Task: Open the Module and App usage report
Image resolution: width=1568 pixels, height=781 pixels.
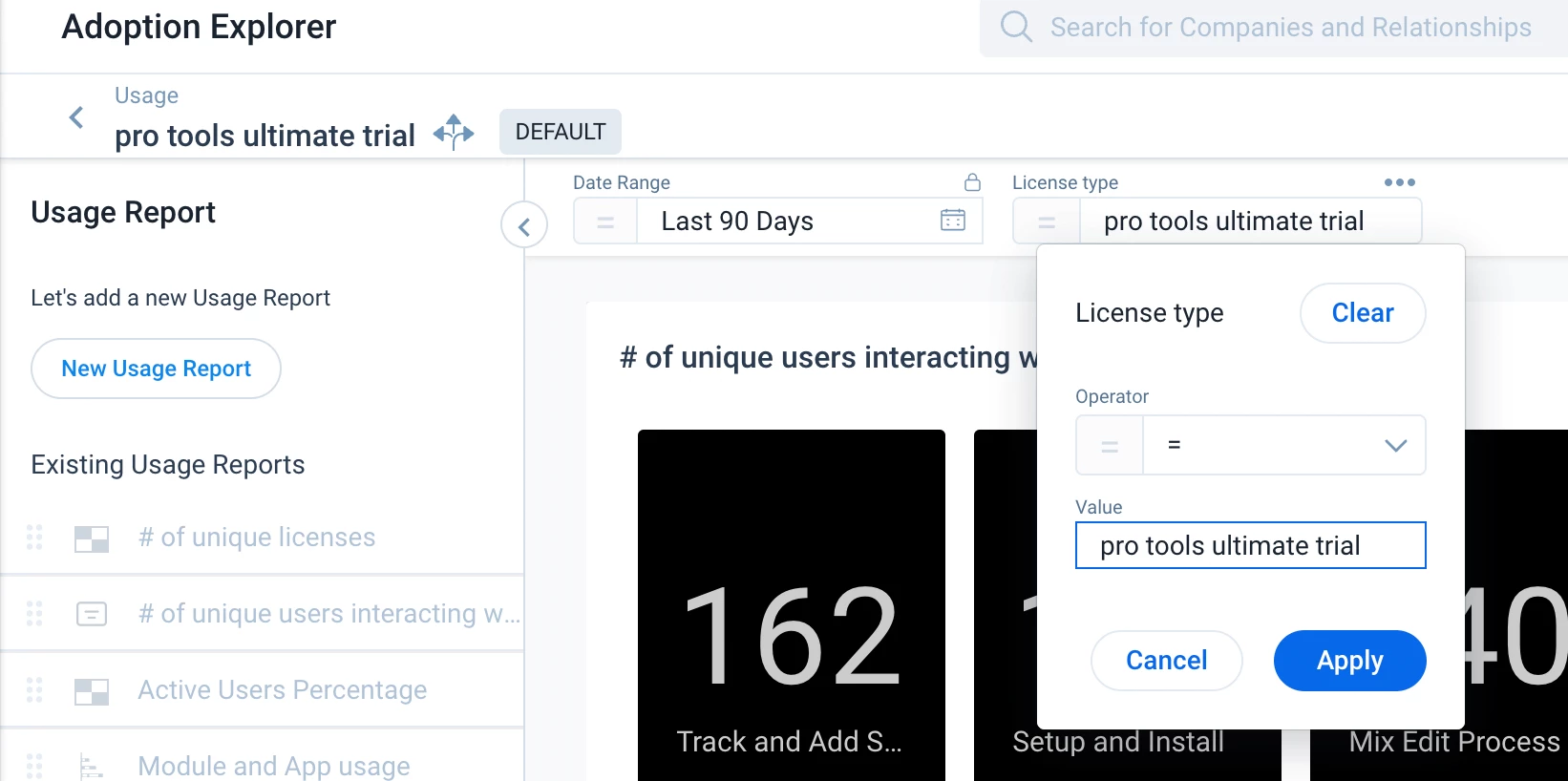Action: (274, 766)
